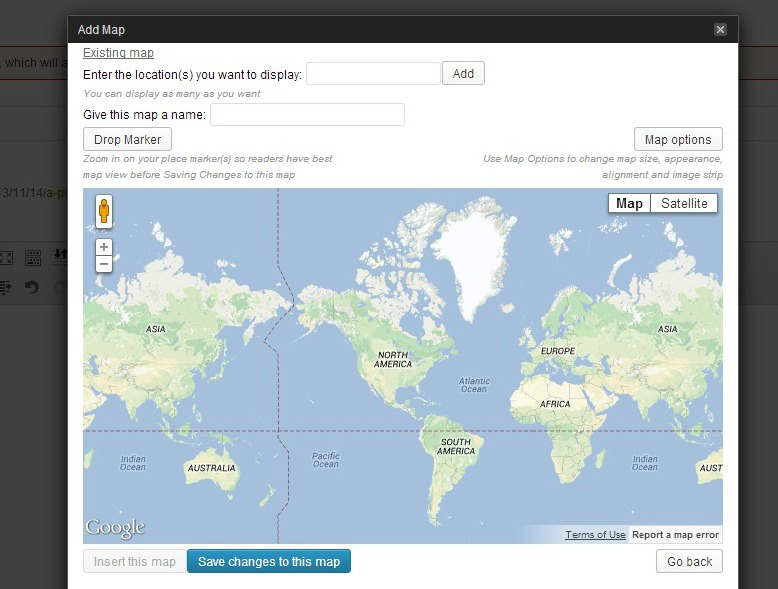Click the indent icon in background editor
Screen dimensions: 778x589
pos(5,287)
